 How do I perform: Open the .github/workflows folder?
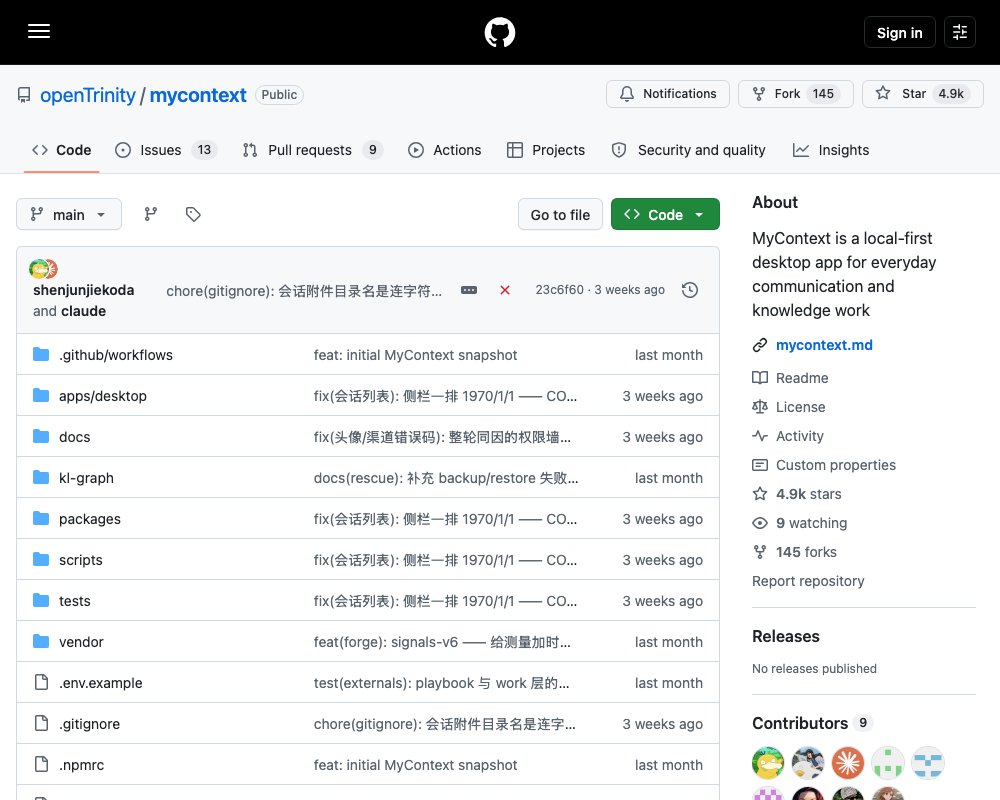tap(115, 355)
